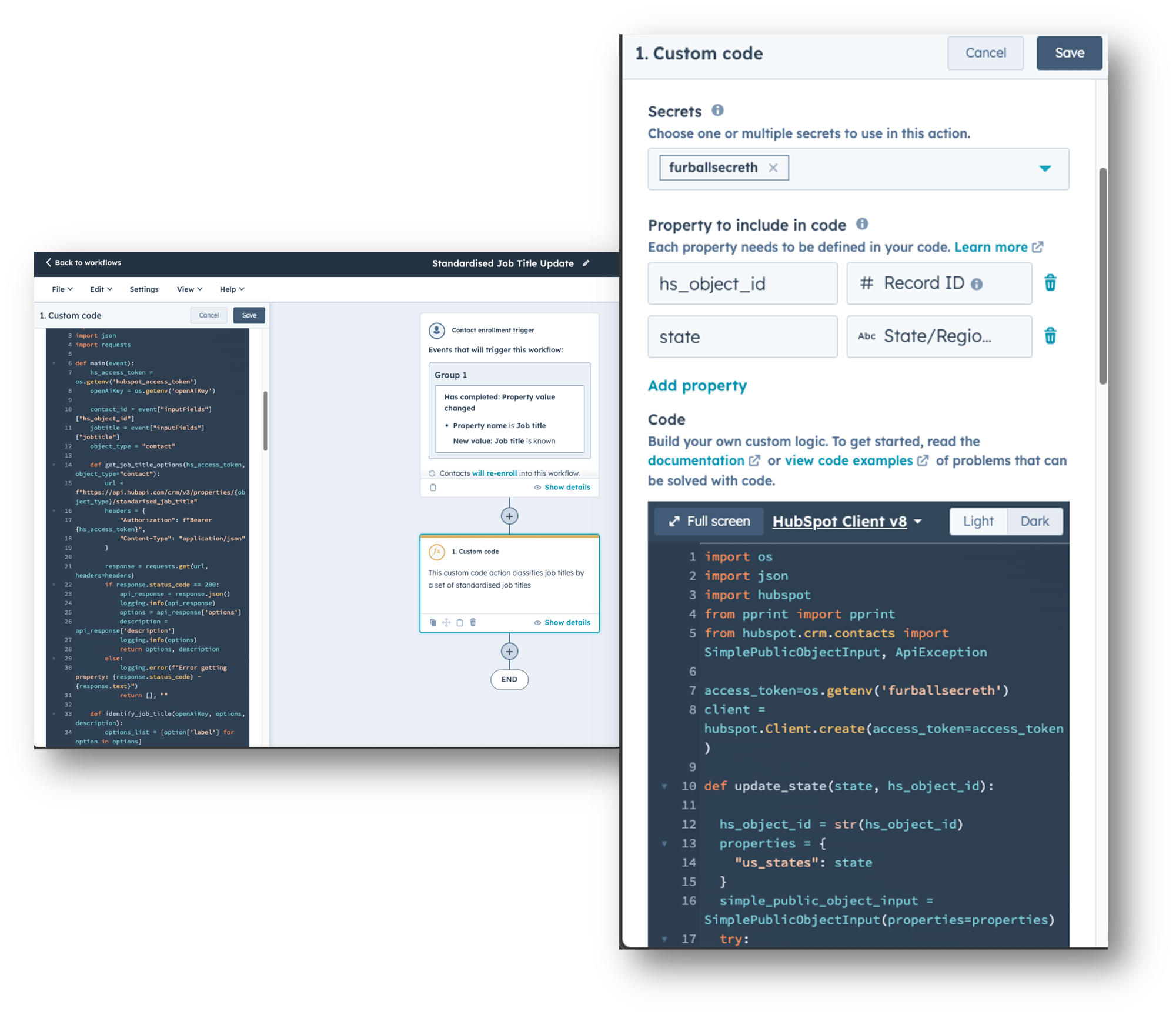The height and width of the screenshot is (1018, 1176).
Task: Cancel in the small Custom code sidebar
Action: (x=208, y=315)
